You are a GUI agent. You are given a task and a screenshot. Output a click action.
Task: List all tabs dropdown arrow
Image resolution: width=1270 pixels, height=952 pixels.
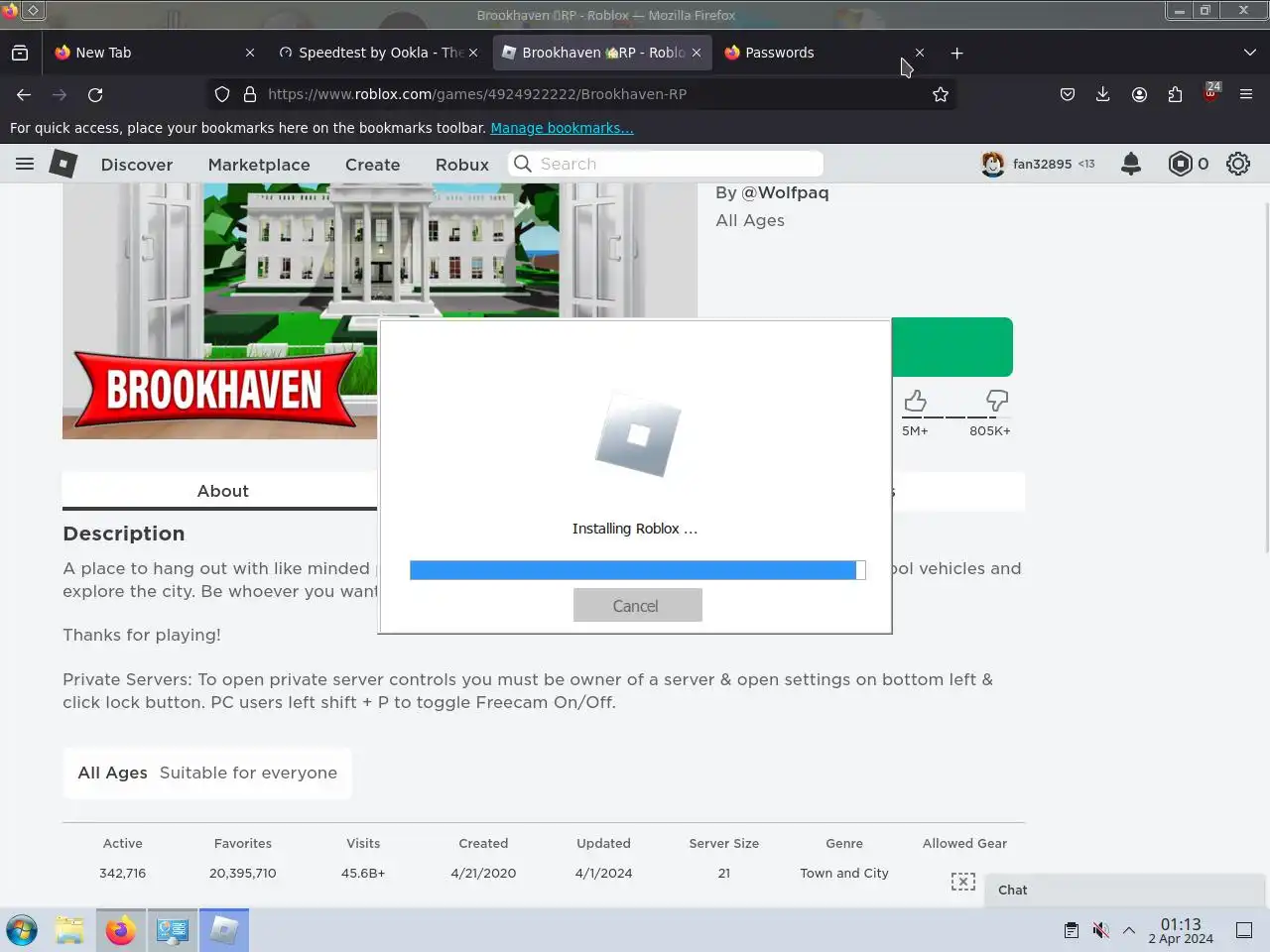[1249, 53]
